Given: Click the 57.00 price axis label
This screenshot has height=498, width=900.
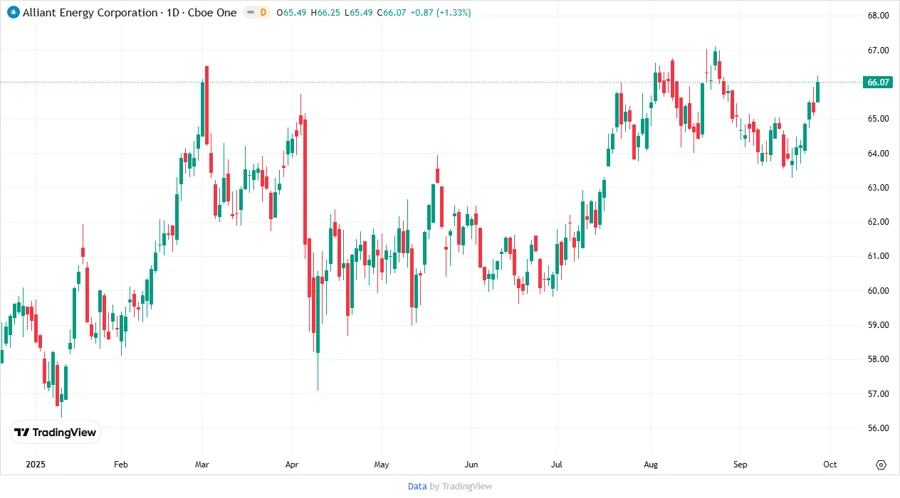Looking at the screenshot, I should (x=878, y=394).
